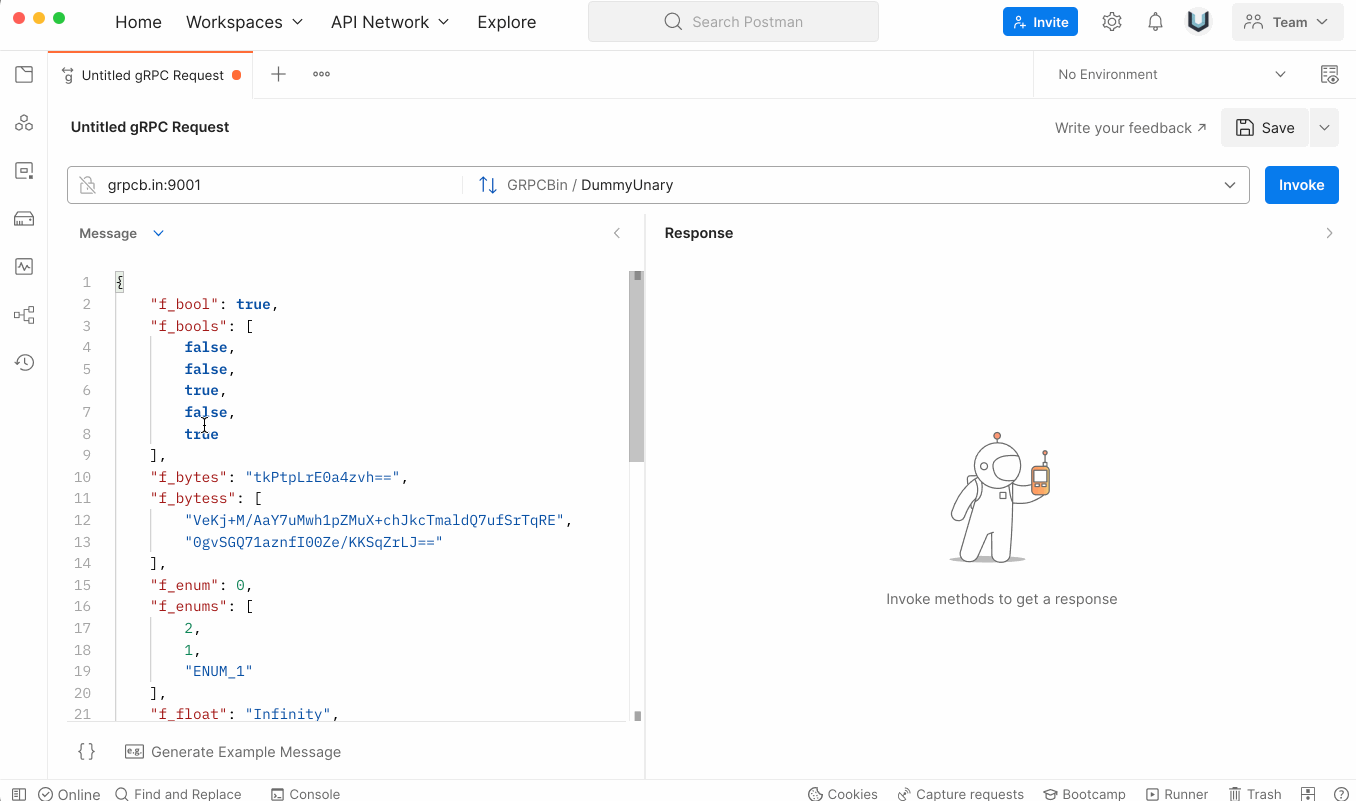1356x801 pixels.
Task: Open the History sidebar icon
Action: click(x=24, y=362)
